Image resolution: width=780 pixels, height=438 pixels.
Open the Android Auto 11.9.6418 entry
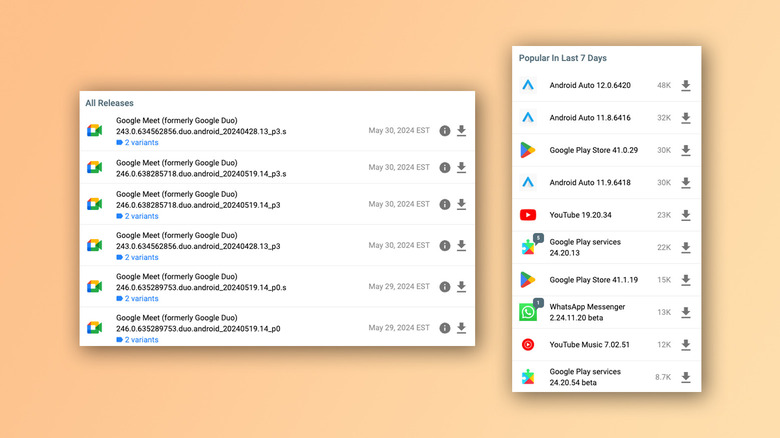tap(590, 183)
